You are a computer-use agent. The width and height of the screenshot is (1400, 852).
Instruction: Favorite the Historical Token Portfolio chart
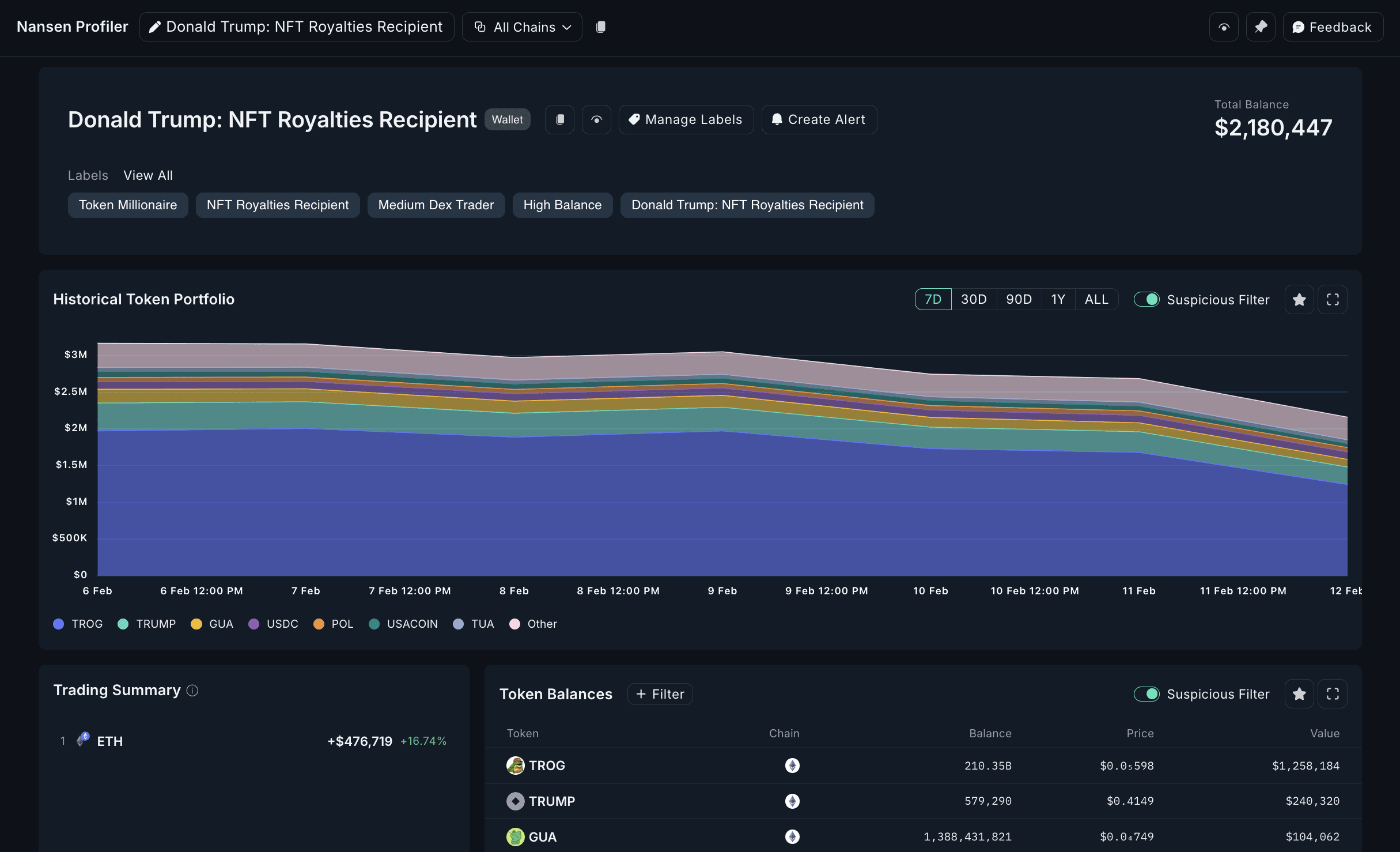coord(1299,299)
